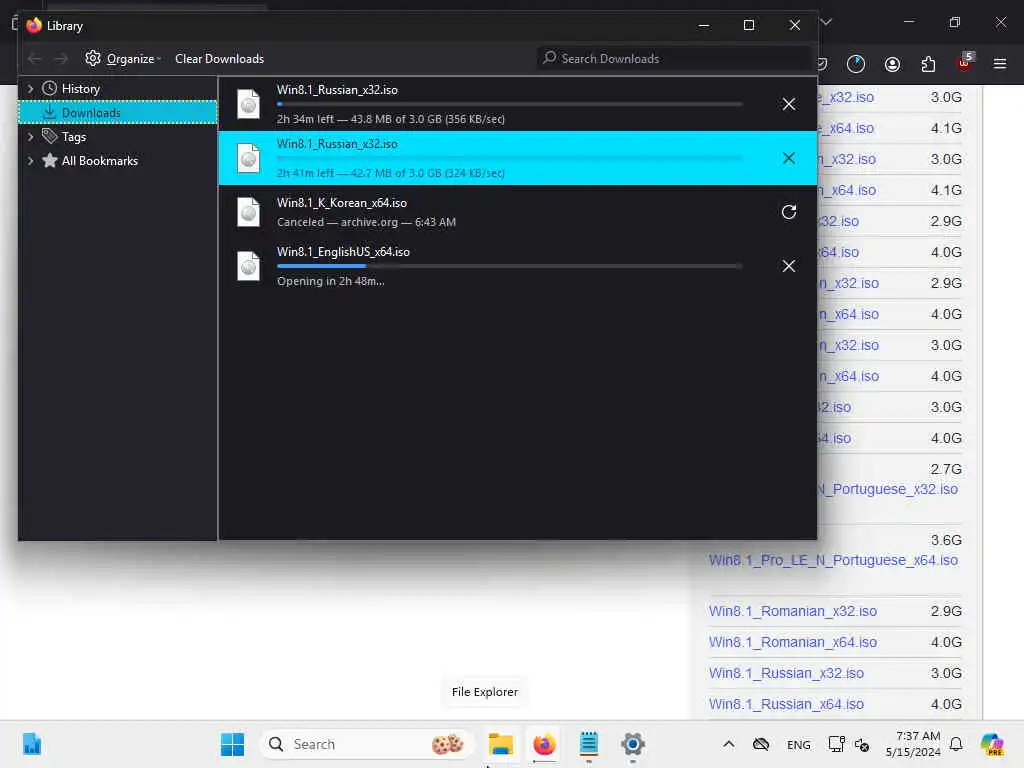Screen dimensions: 1024x768
Task: Maximize the Library window
Action: [x=749, y=25]
